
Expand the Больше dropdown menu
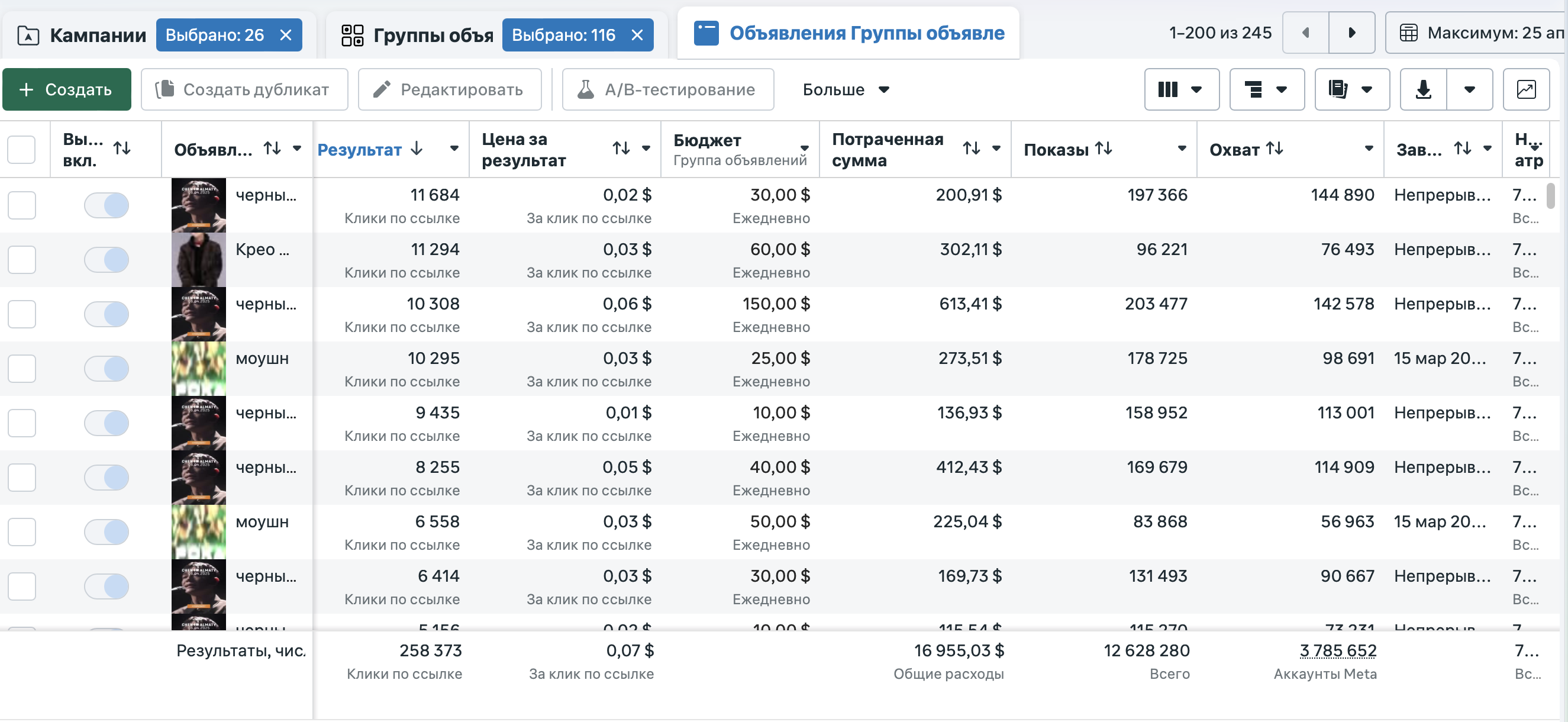pyautogui.click(x=846, y=89)
